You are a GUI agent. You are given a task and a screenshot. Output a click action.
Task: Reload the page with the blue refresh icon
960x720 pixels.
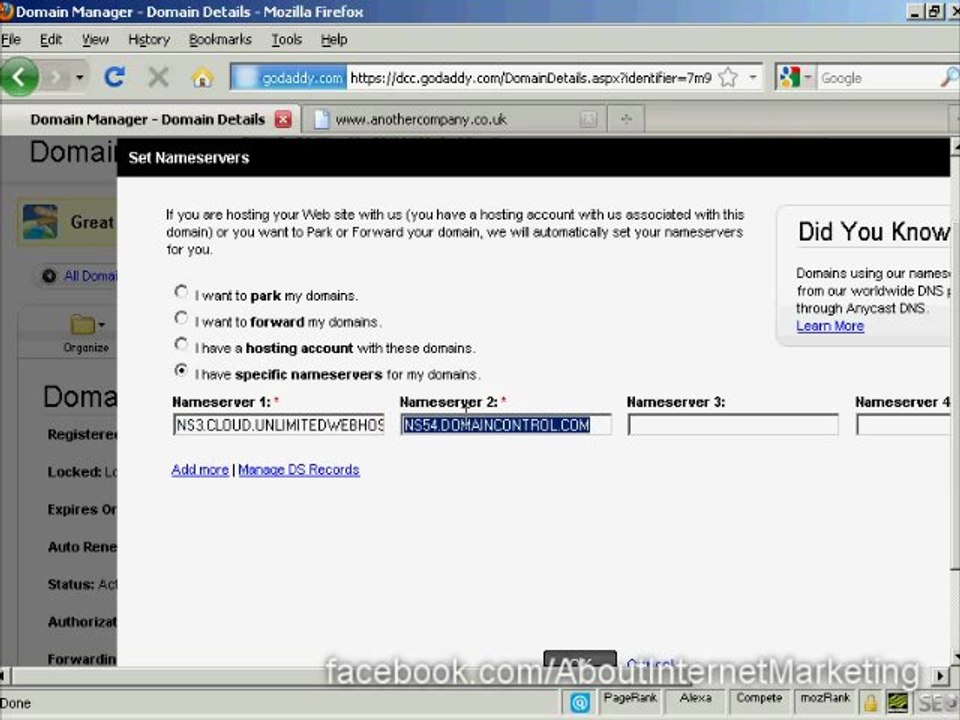pos(114,77)
